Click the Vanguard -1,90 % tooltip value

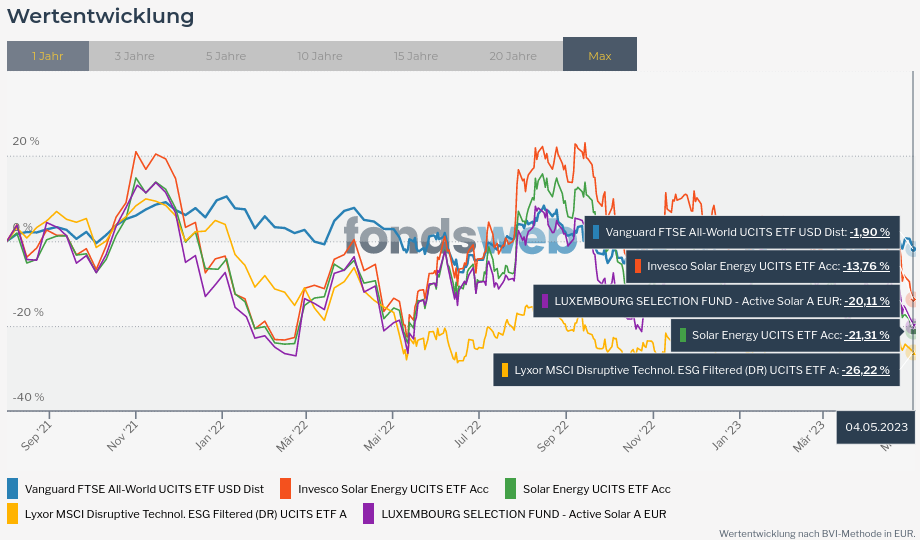tap(869, 232)
